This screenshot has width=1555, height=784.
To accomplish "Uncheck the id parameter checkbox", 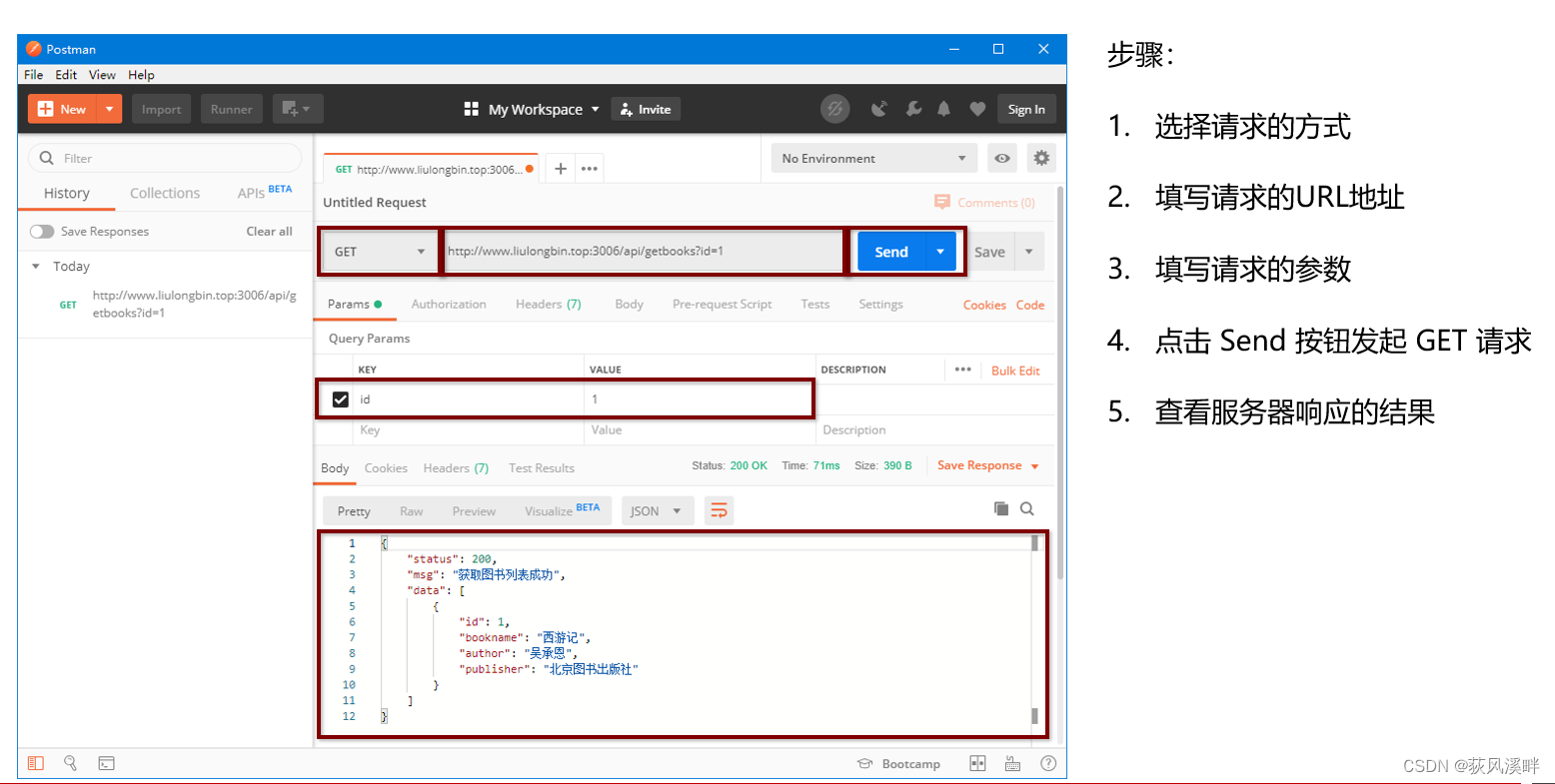I will click(340, 399).
